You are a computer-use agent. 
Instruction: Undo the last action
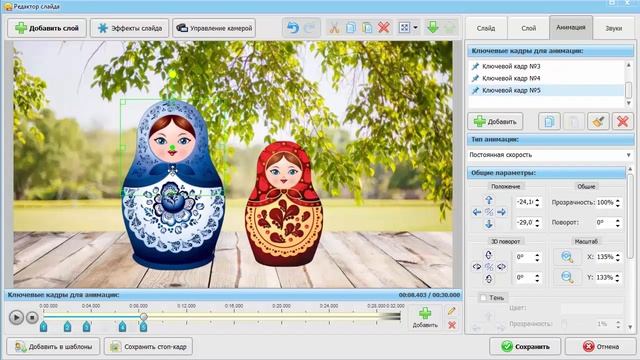(x=293, y=28)
